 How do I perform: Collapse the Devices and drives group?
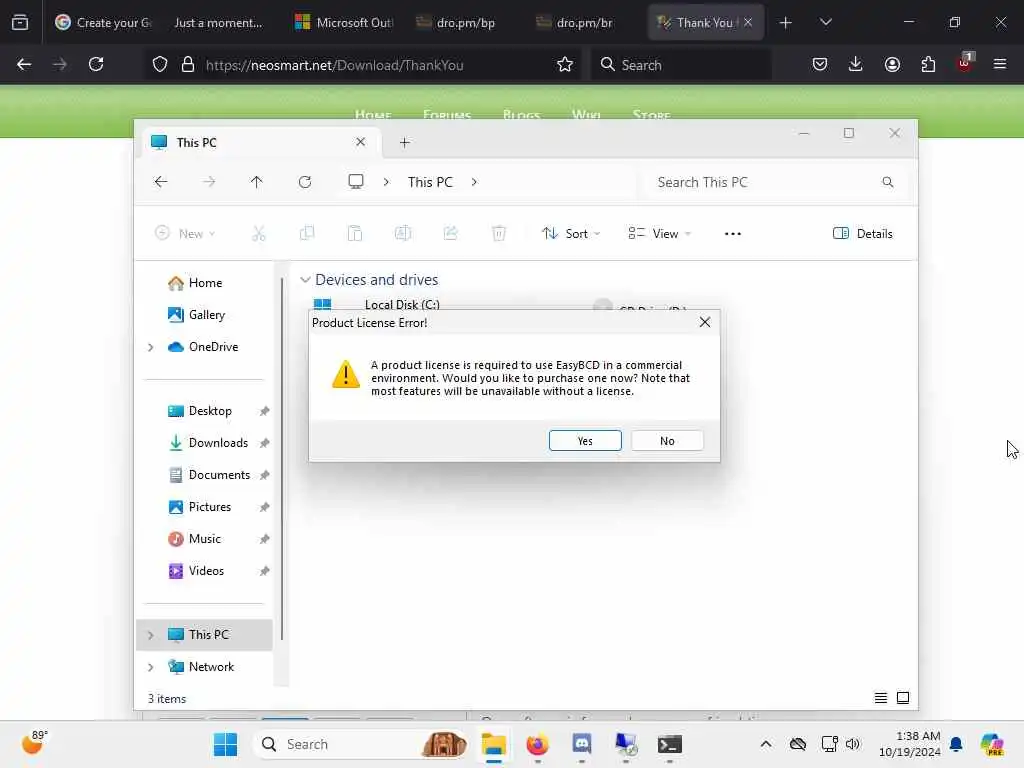pyautogui.click(x=305, y=280)
